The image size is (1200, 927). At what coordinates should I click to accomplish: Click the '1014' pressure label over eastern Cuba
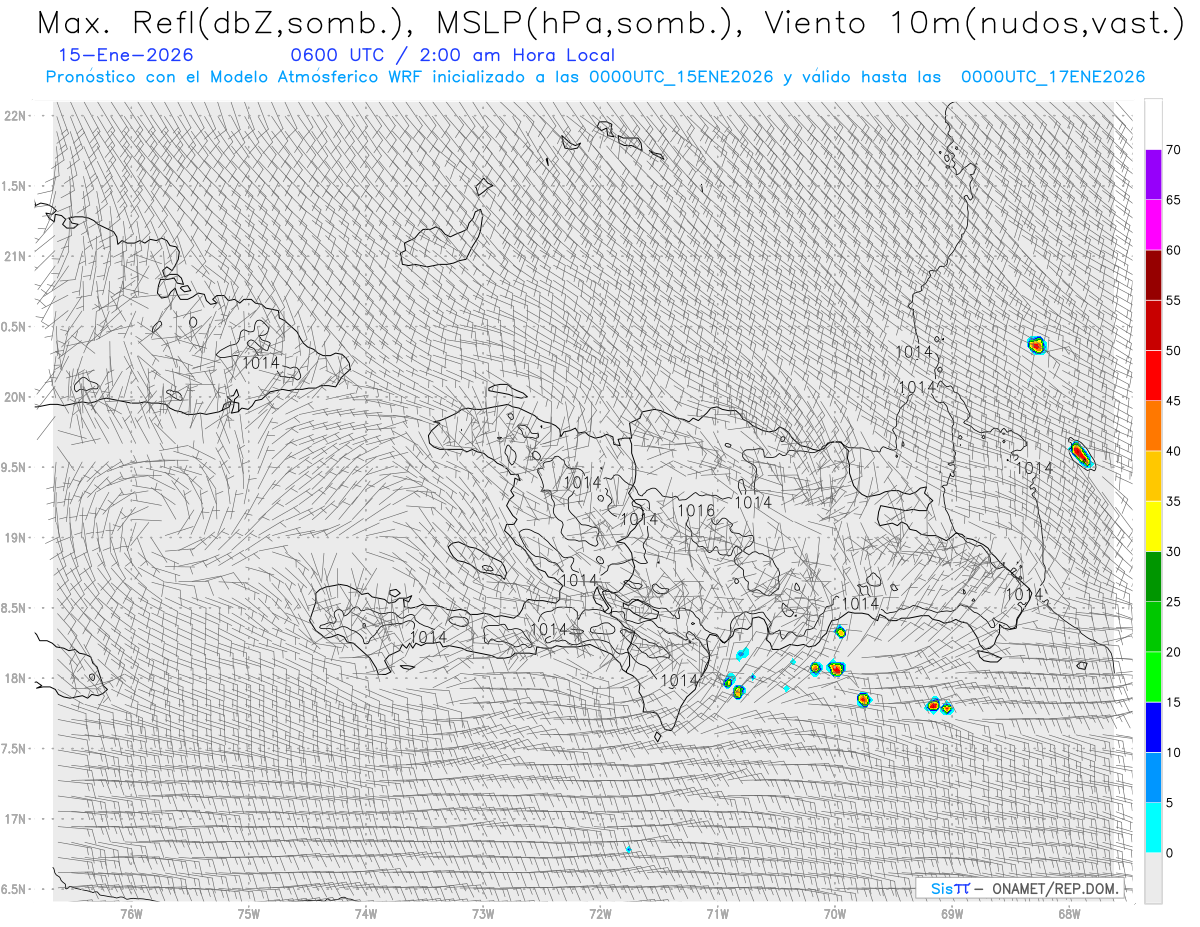click(261, 363)
